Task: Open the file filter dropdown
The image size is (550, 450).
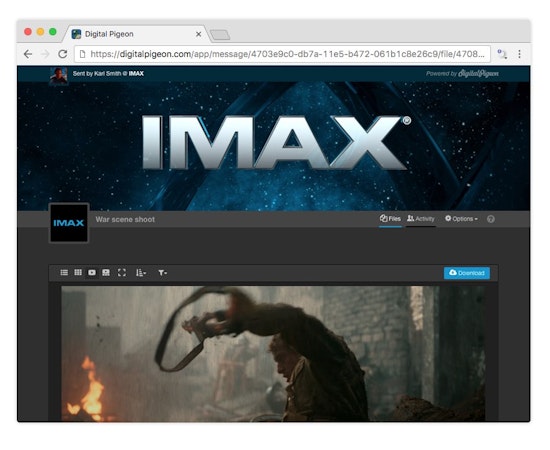Action: (162, 273)
